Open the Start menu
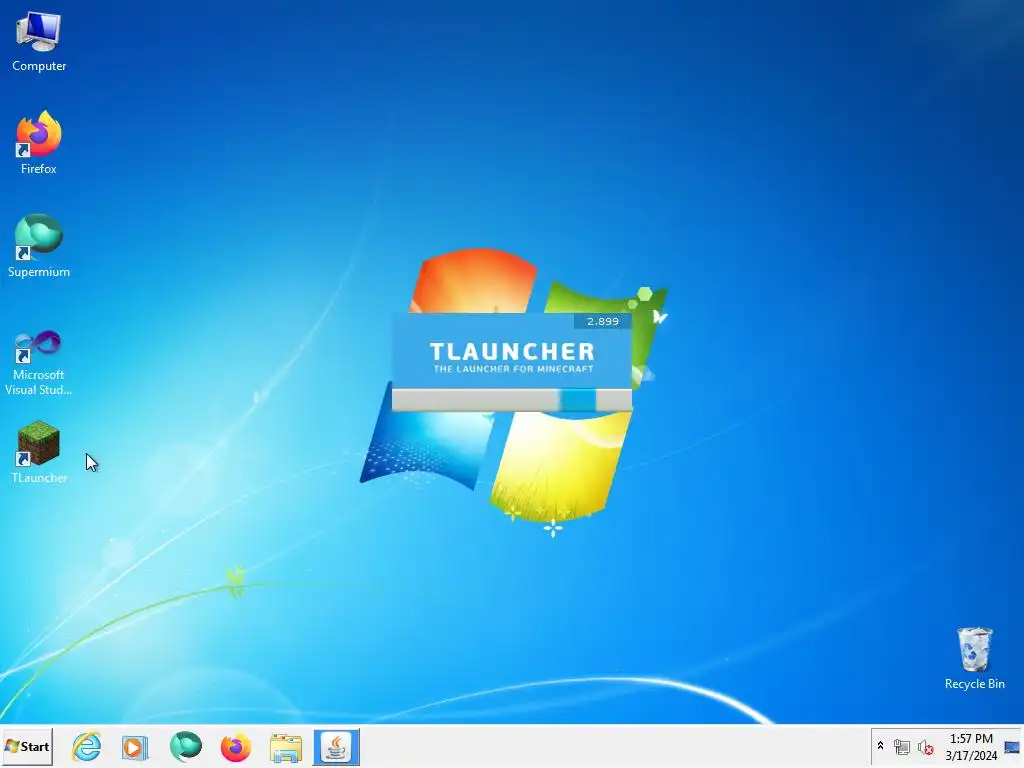This screenshot has height=768, width=1024. (x=27, y=746)
